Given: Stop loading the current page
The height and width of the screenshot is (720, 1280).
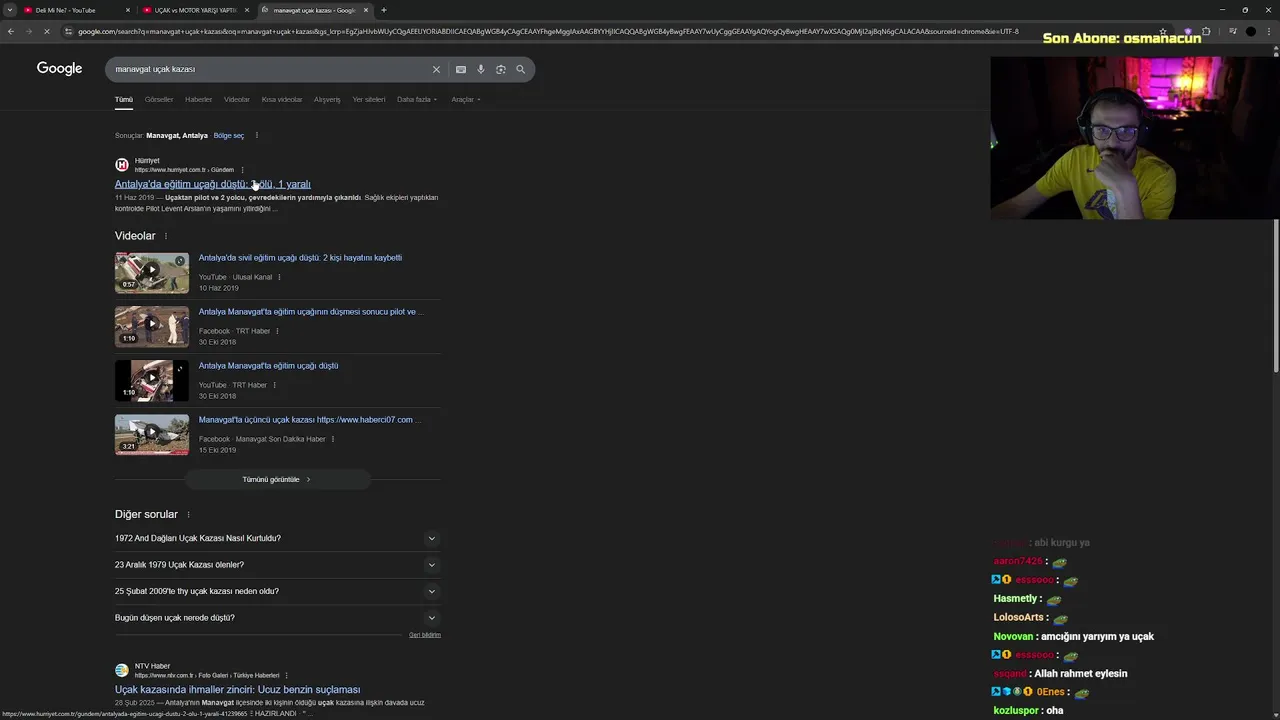Looking at the screenshot, I should coord(46,31).
